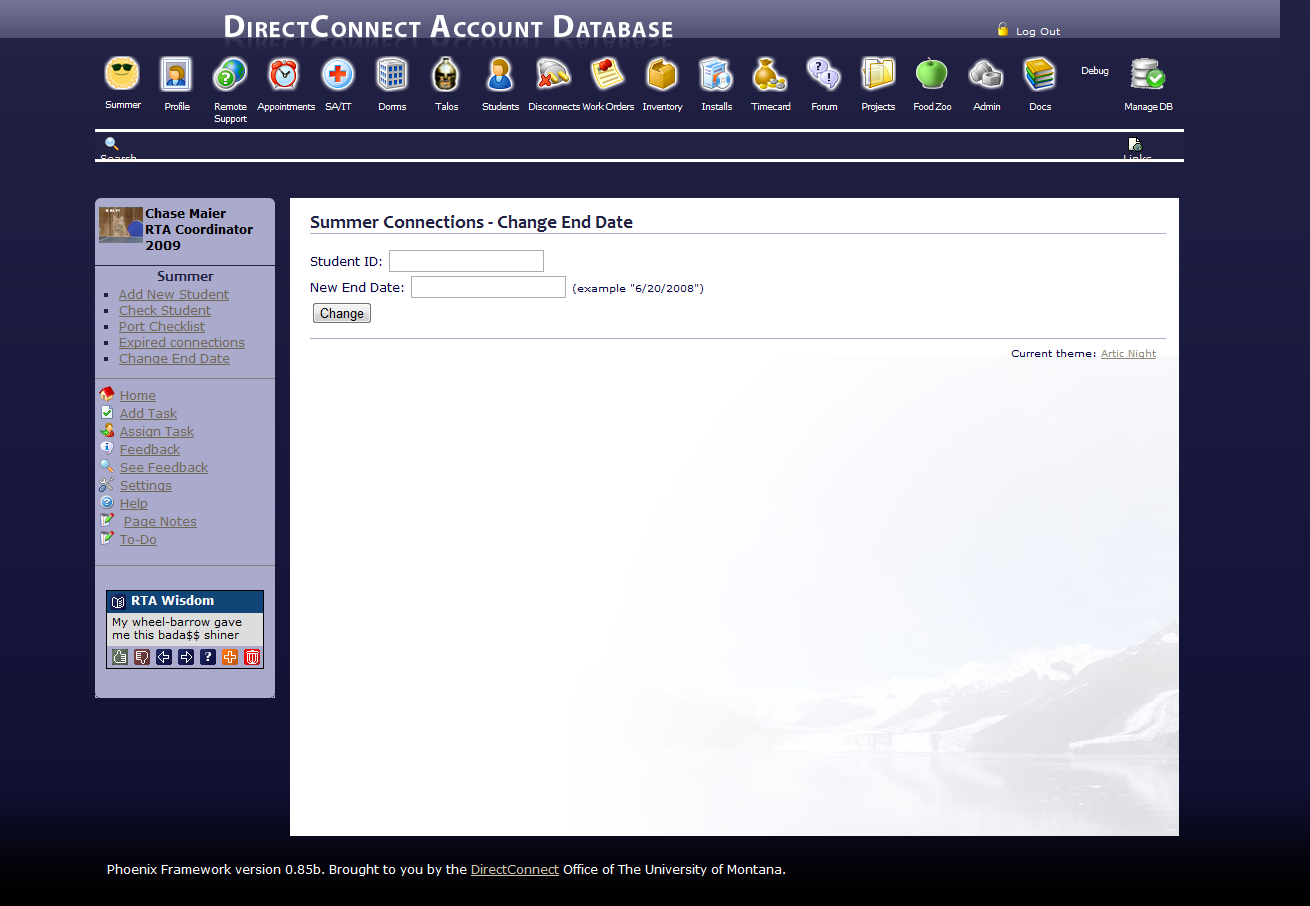Open the Forum speech bubble icon
This screenshot has height=906, width=1310.
[x=824, y=74]
